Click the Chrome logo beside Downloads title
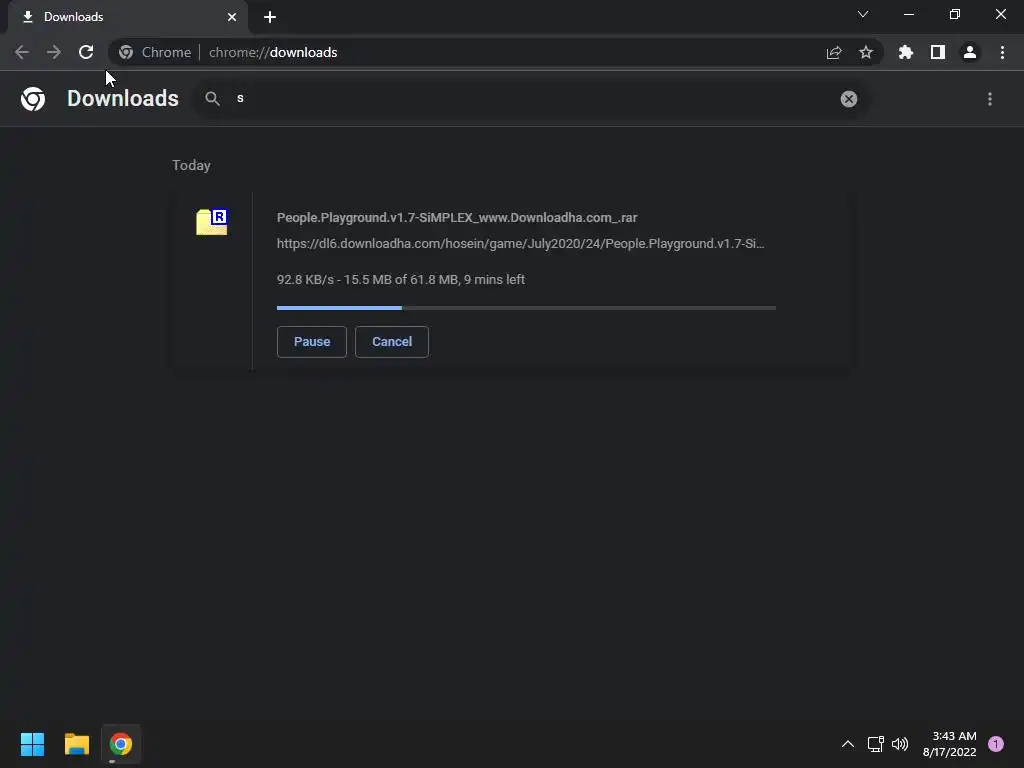The height and width of the screenshot is (768, 1024). 33,99
